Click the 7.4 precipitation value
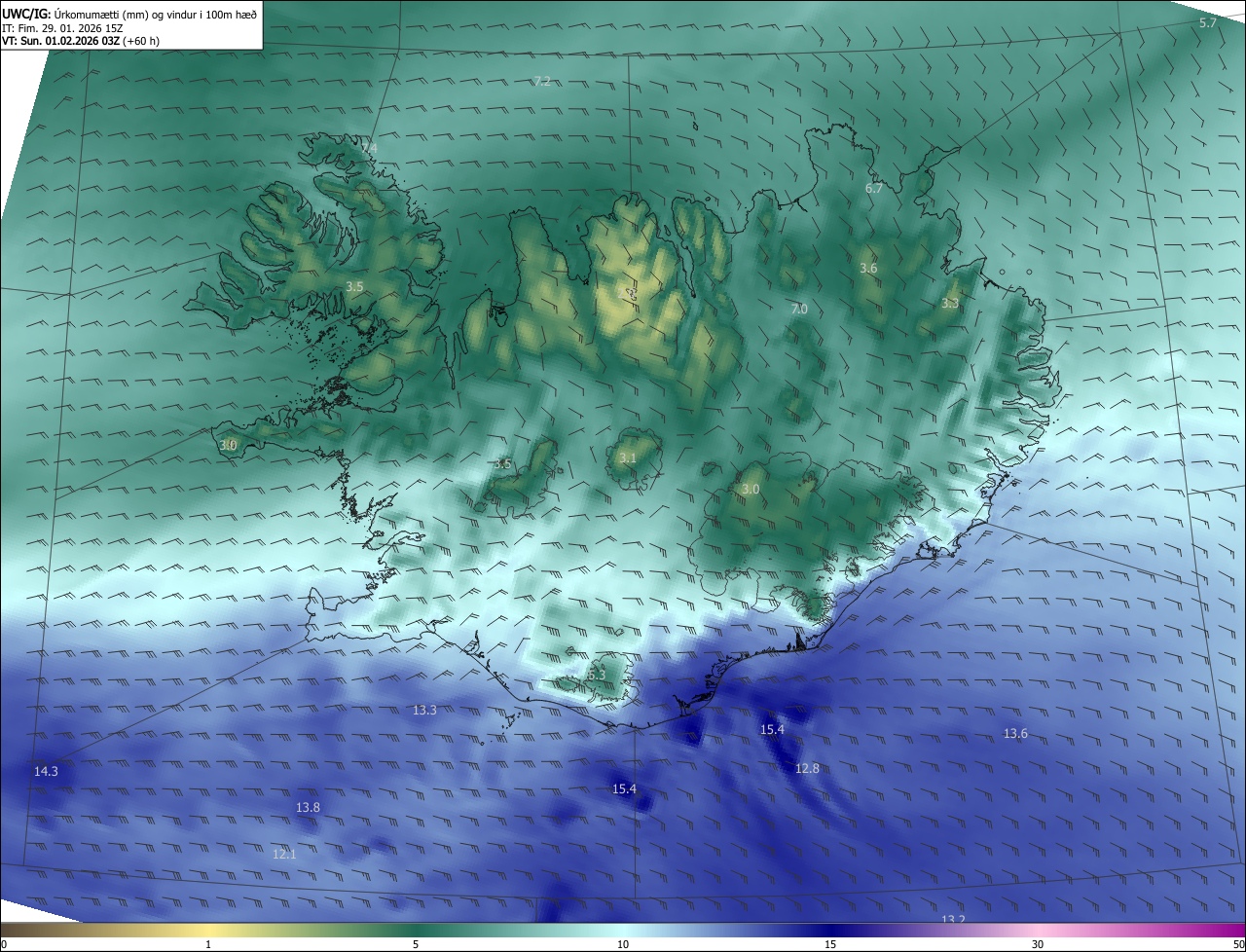 369,148
